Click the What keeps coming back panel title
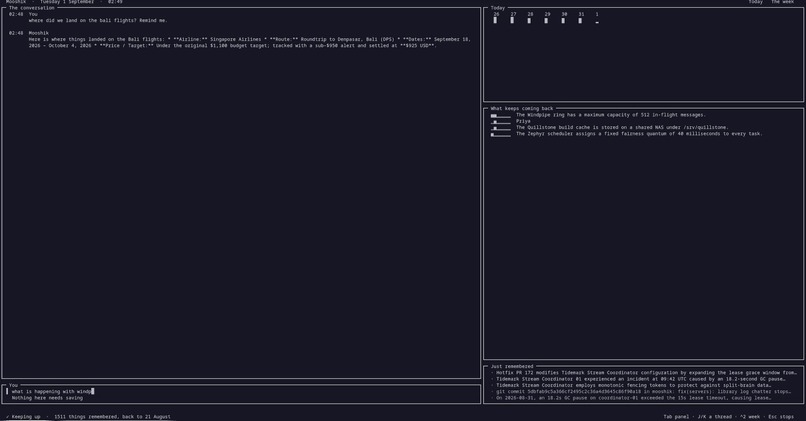This screenshot has height=421, width=806. click(x=522, y=108)
